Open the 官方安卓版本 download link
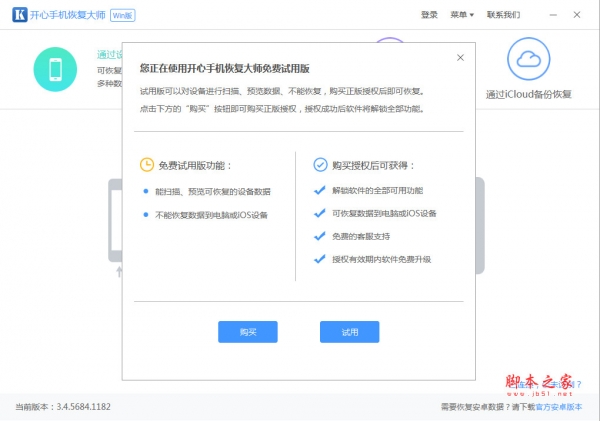 (559, 407)
